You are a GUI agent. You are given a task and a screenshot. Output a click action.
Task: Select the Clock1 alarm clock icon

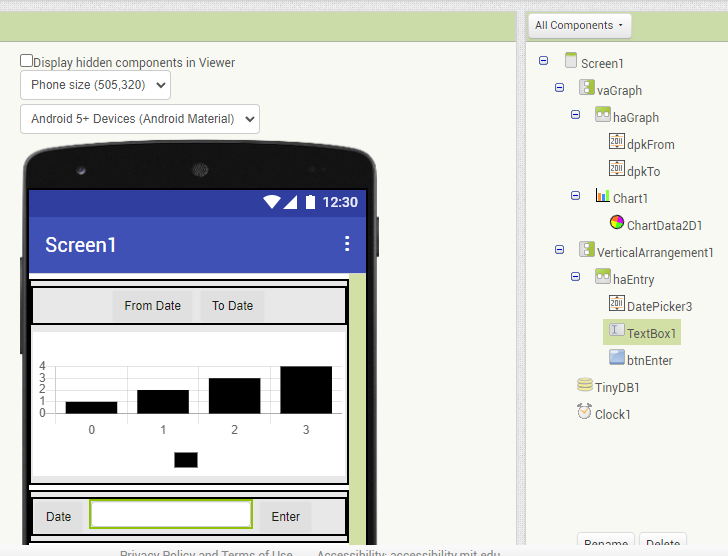tap(585, 412)
